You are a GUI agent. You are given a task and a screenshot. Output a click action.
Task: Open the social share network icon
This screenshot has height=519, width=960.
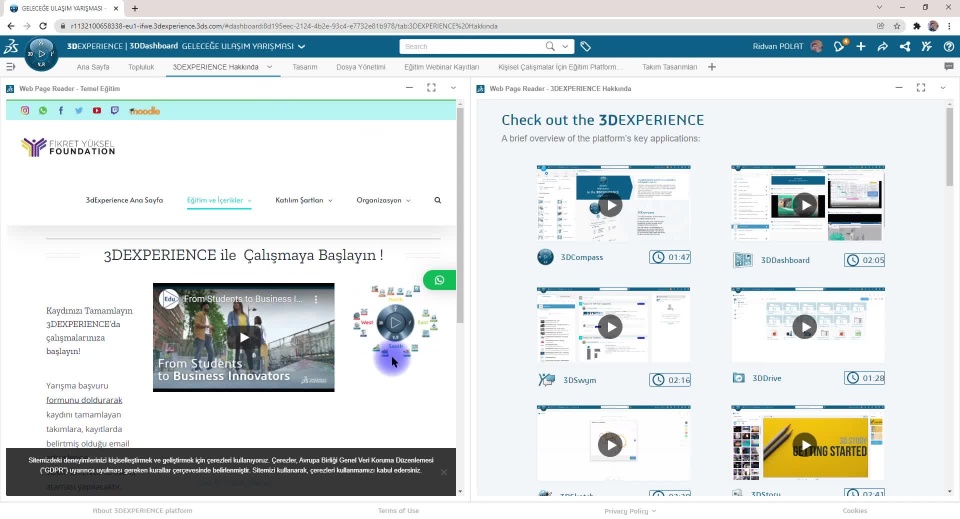904,47
